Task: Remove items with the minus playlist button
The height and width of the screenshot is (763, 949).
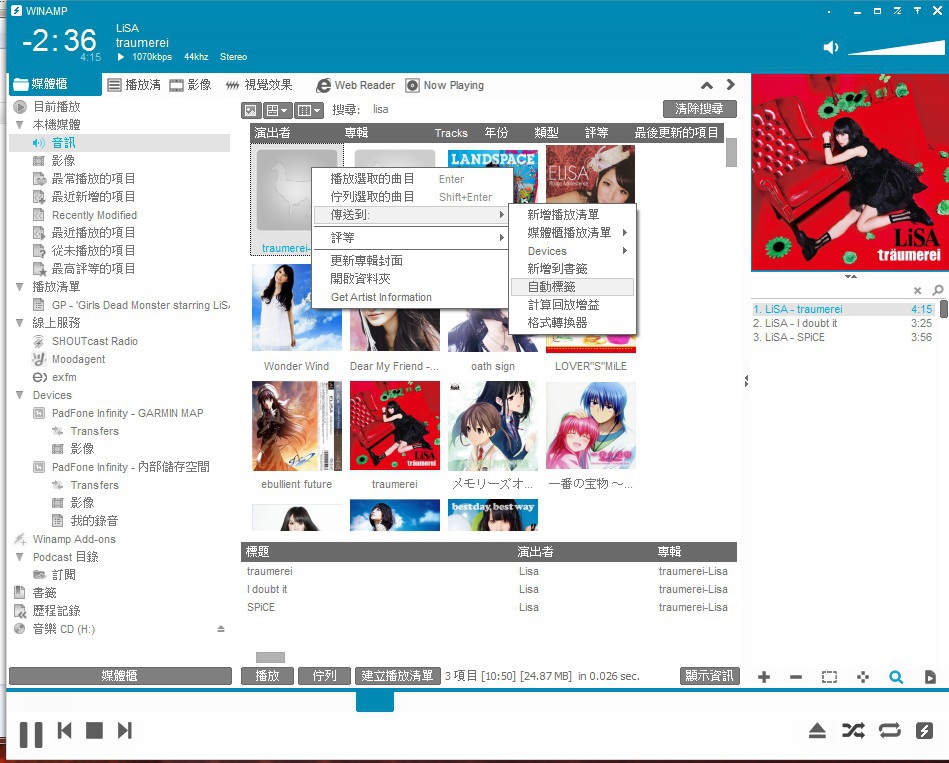Action: pyautogui.click(x=796, y=677)
